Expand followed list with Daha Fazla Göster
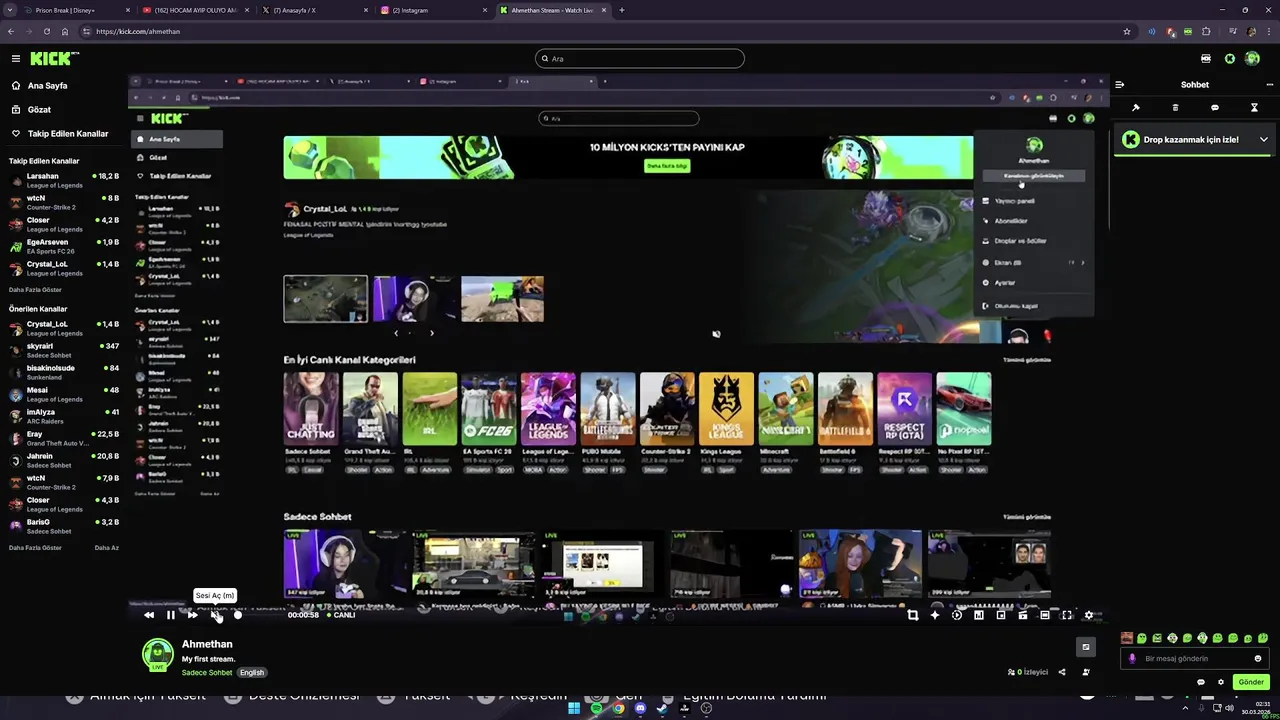The width and height of the screenshot is (1280, 720). click(35, 290)
